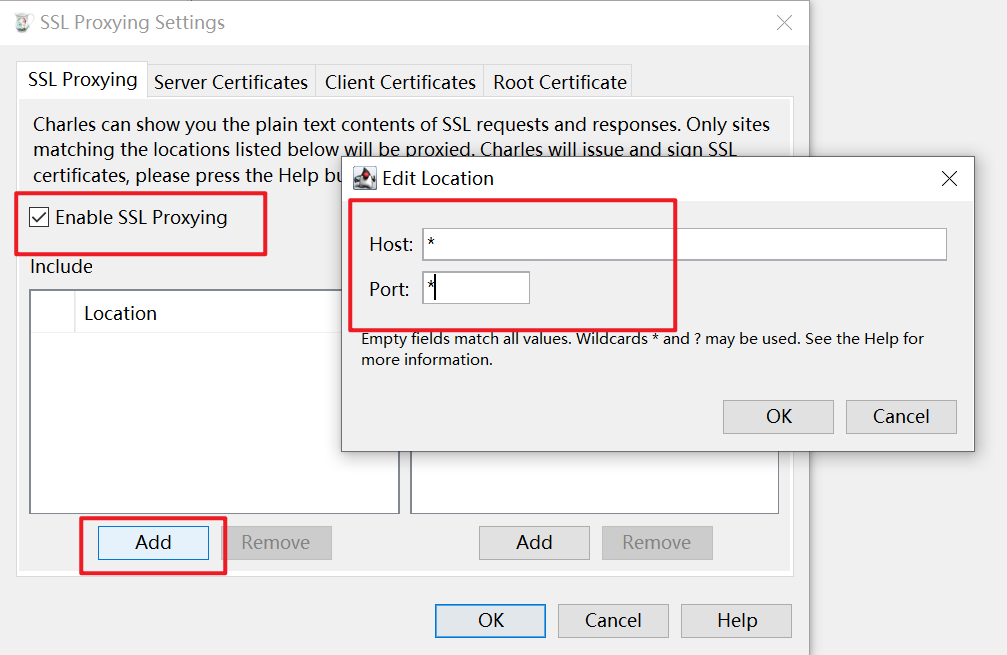Click the Charles icon in SSL Proxying Settings title
The image size is (1007, 655).
[23, 22]
